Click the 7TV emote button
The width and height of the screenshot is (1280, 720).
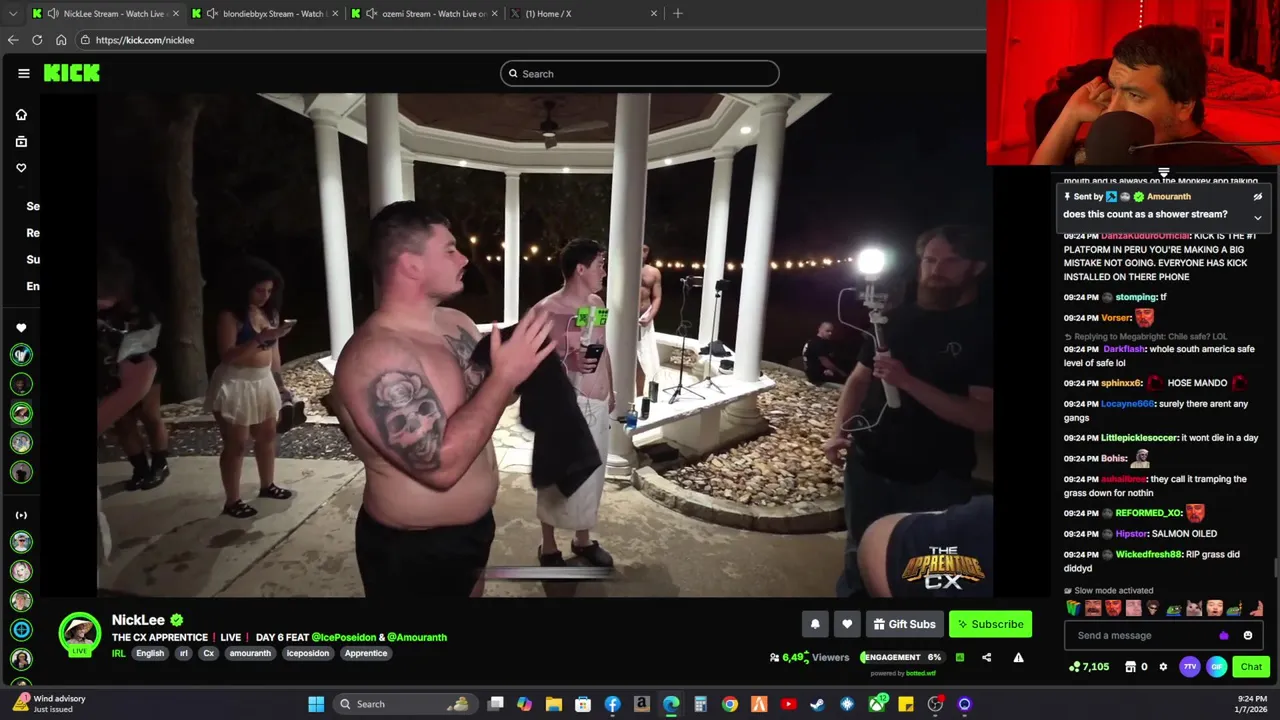1190,667
